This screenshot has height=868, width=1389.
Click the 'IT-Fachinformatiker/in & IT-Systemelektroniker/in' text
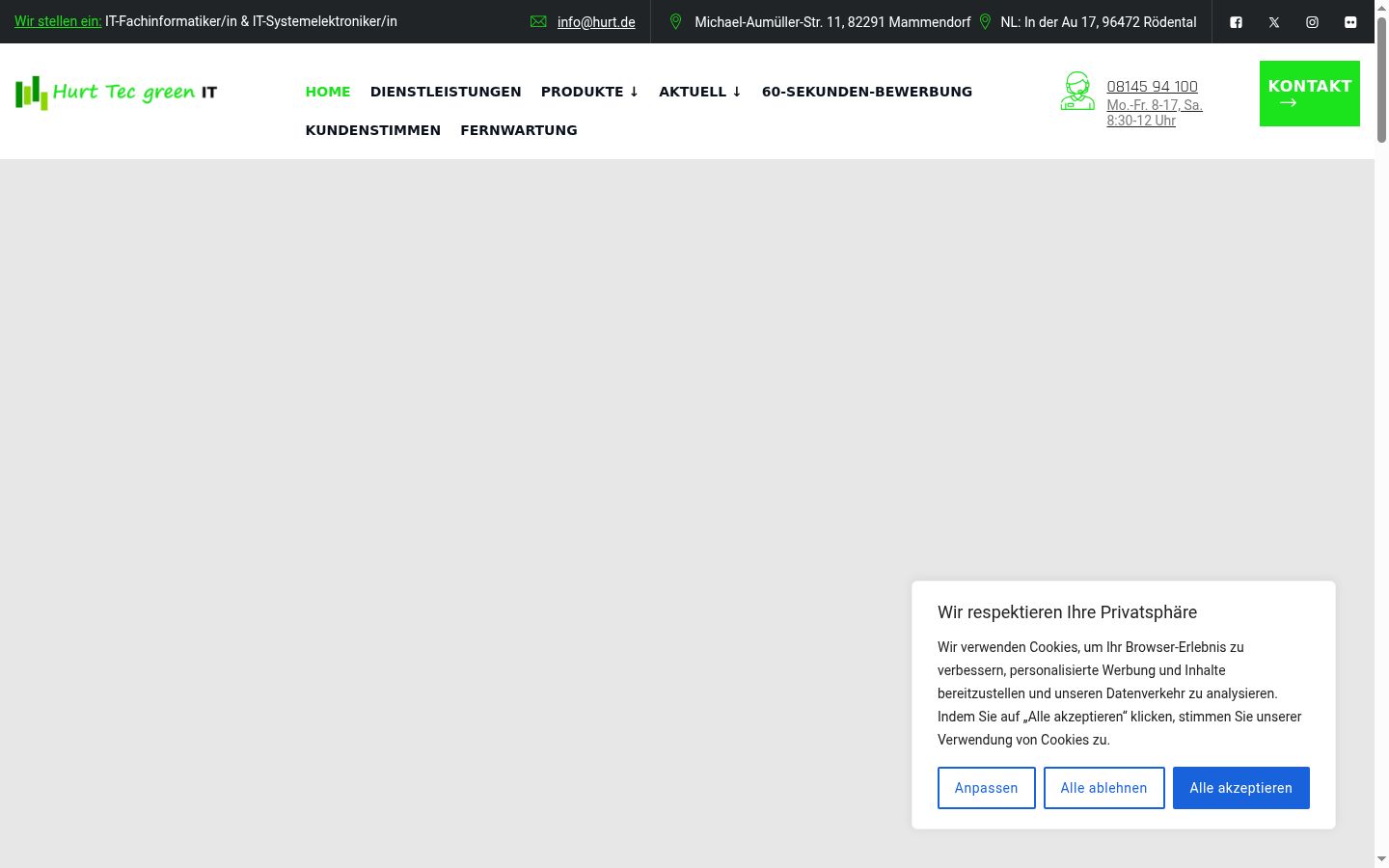tap(251, 21)
